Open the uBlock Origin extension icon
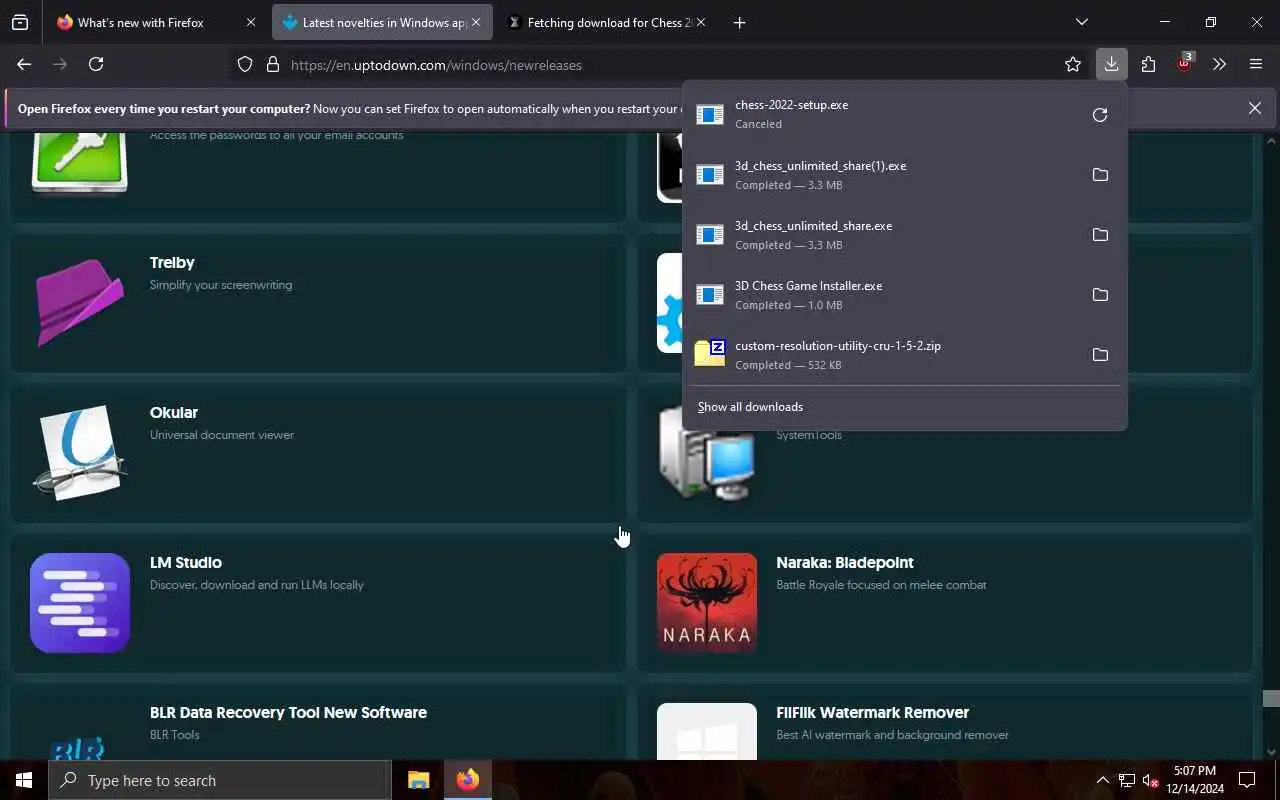 click(x=1185, y=63)
